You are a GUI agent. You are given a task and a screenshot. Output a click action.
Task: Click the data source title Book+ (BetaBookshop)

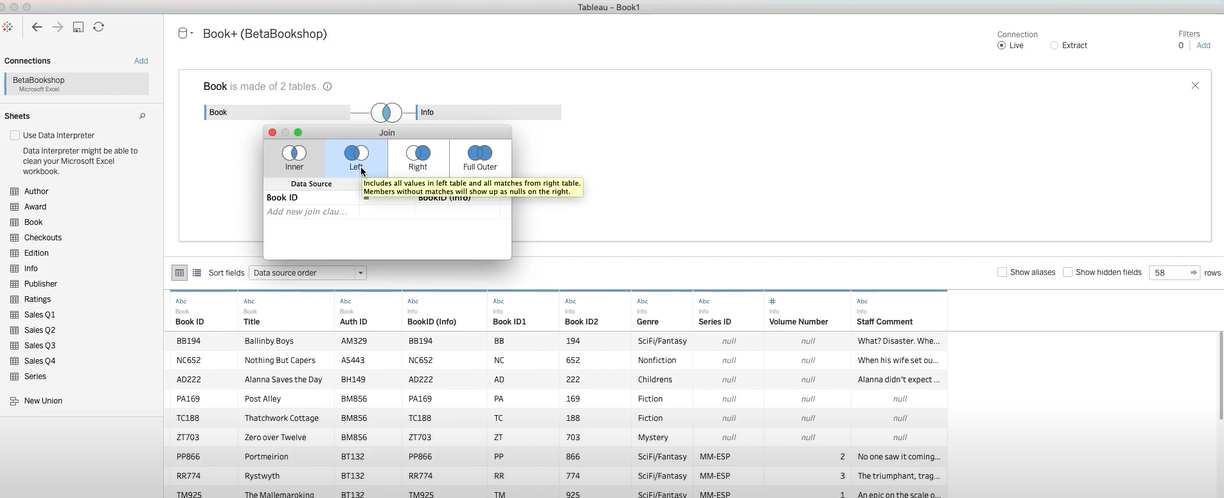click(x=265, y=34)
